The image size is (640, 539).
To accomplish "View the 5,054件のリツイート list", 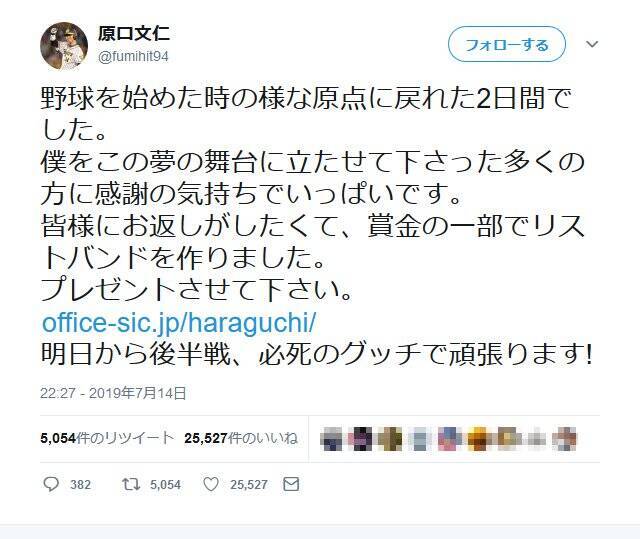I will [x=107, y=438].
